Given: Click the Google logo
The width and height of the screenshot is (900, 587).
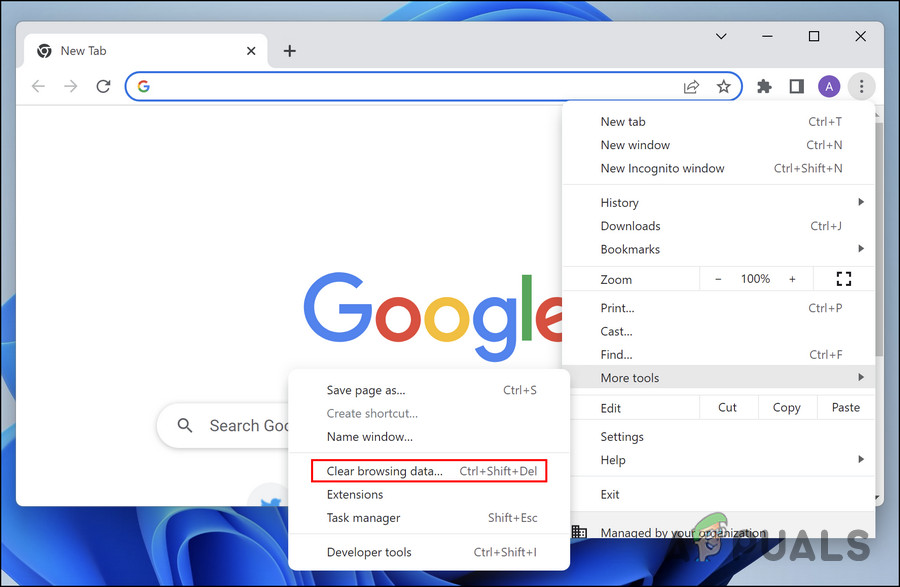Looking at the screenshot, I should click(433, 317).
